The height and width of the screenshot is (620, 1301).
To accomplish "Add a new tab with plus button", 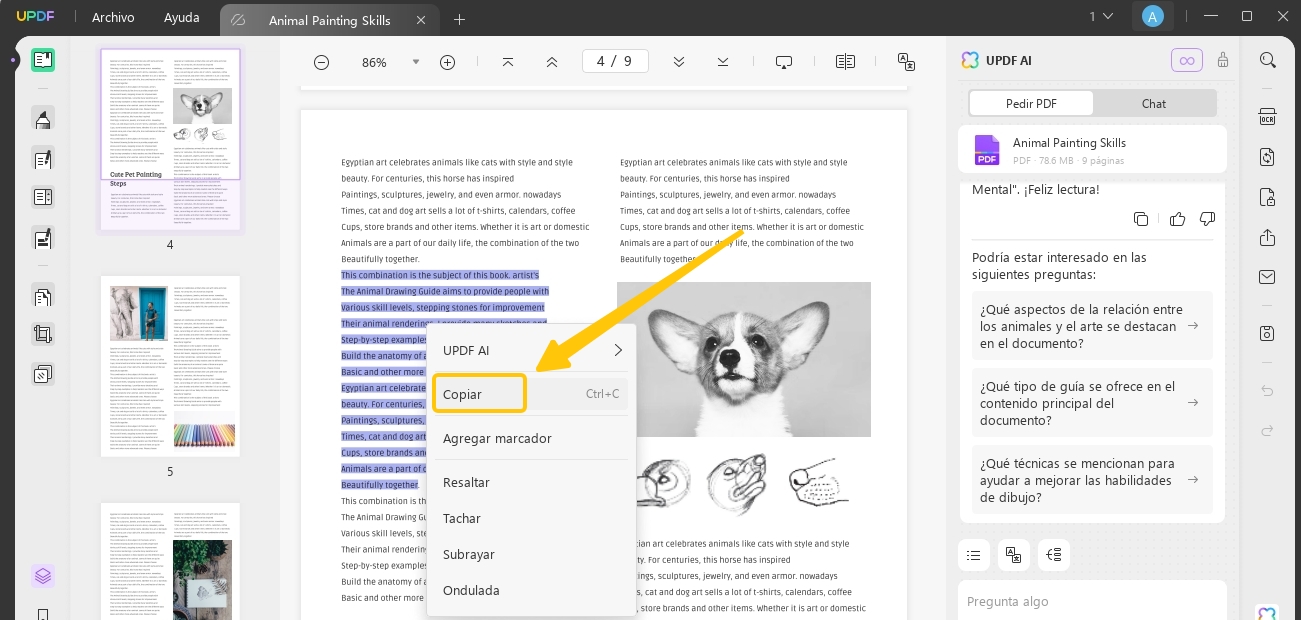I will [x=459, y=19].
